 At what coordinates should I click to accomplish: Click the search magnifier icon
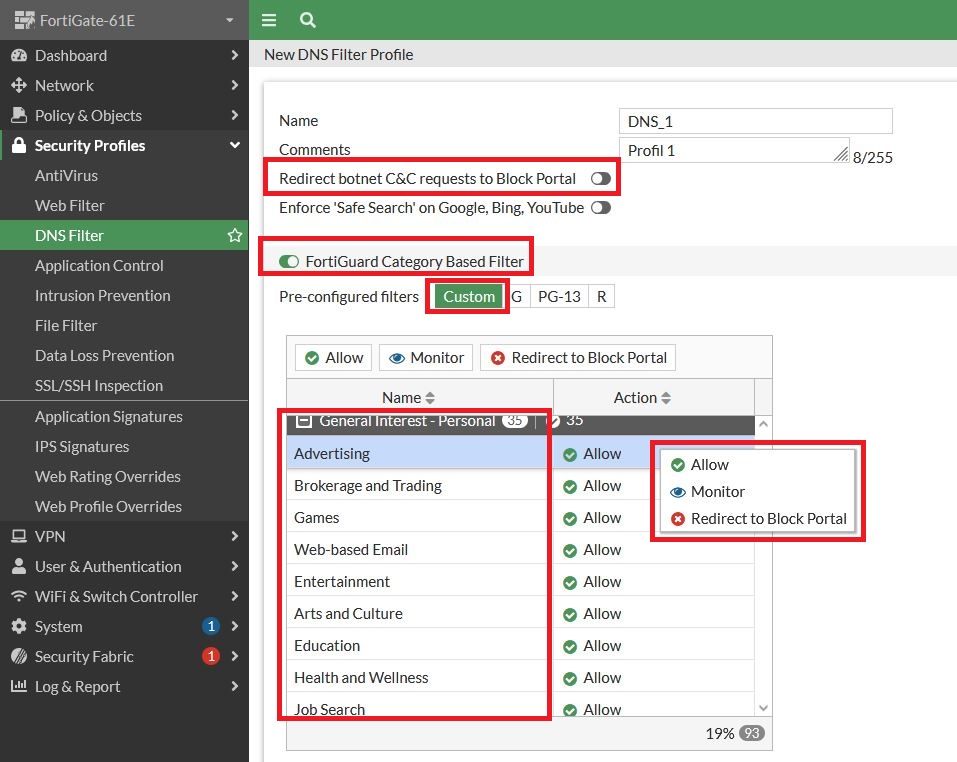click(308, 20)
